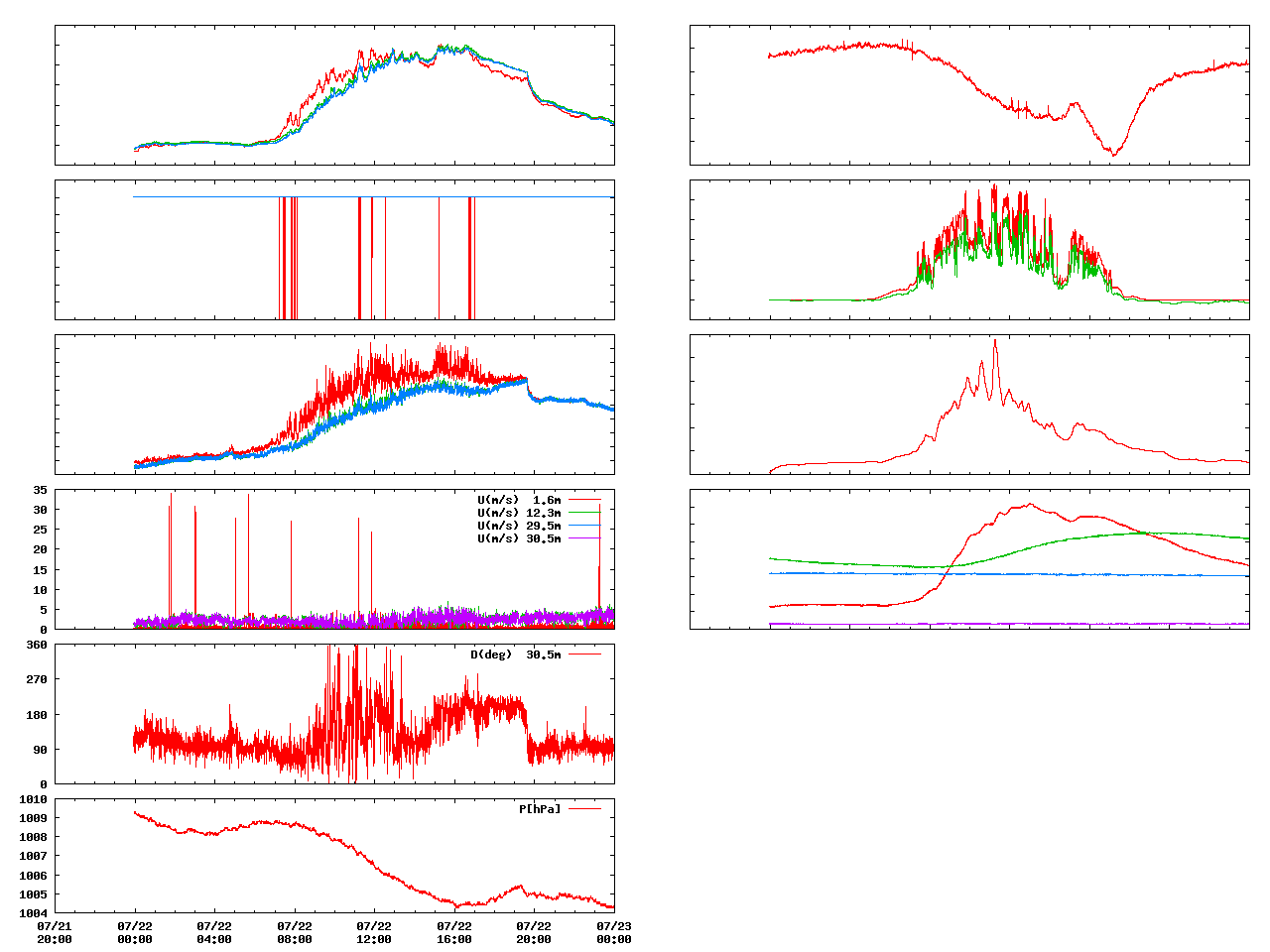Click the "07/23 00:00" time axis label
This screenshot has height=952, width=1270.
[614, 933]
